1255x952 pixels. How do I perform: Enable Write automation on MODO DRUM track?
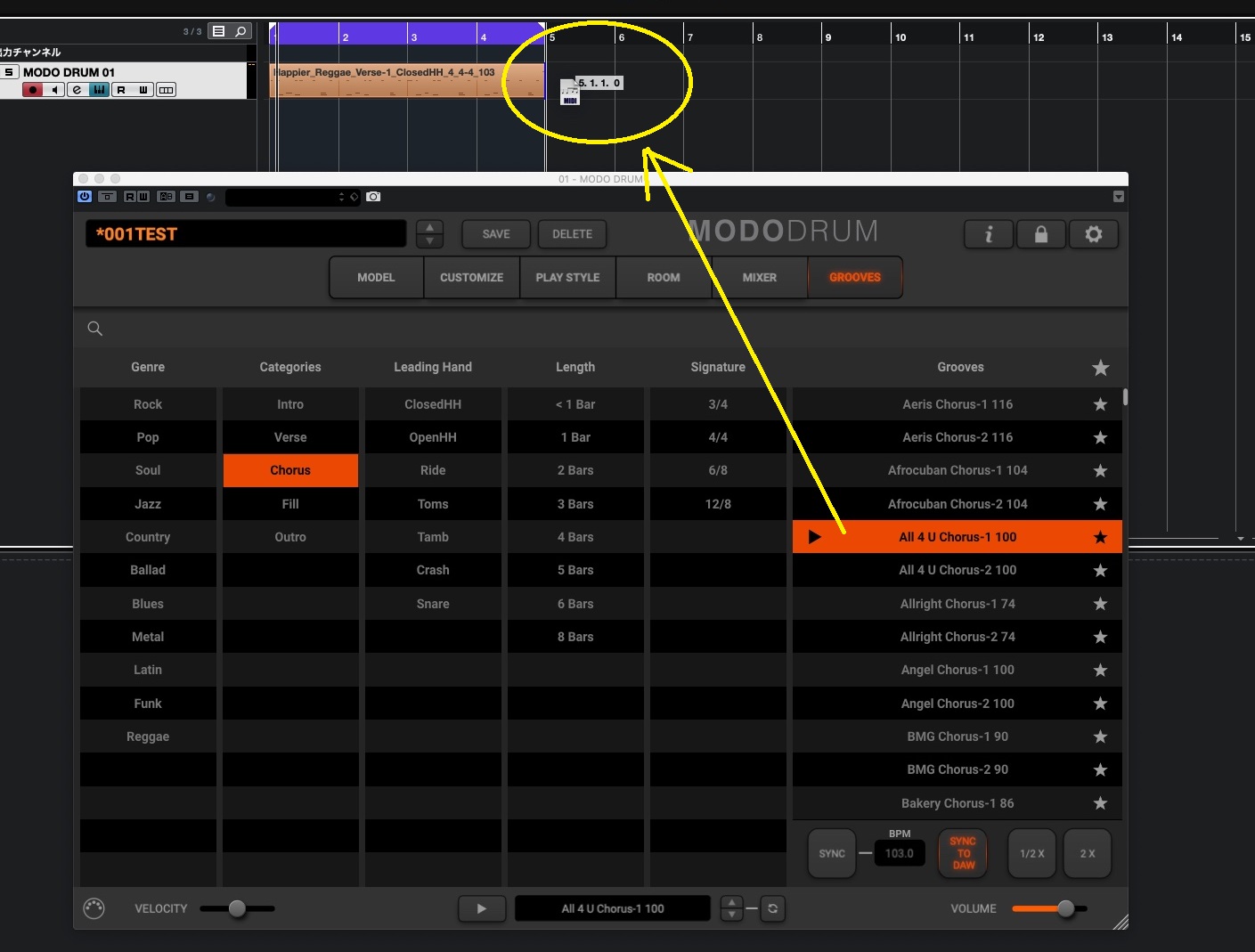pyautogui.click(x=143, y=90)
